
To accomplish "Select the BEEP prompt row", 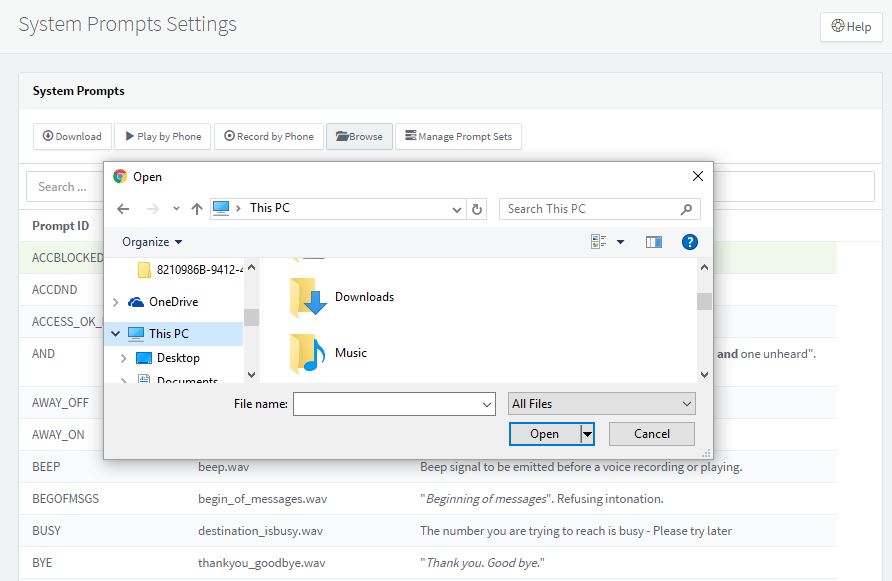I will (428, 467).
